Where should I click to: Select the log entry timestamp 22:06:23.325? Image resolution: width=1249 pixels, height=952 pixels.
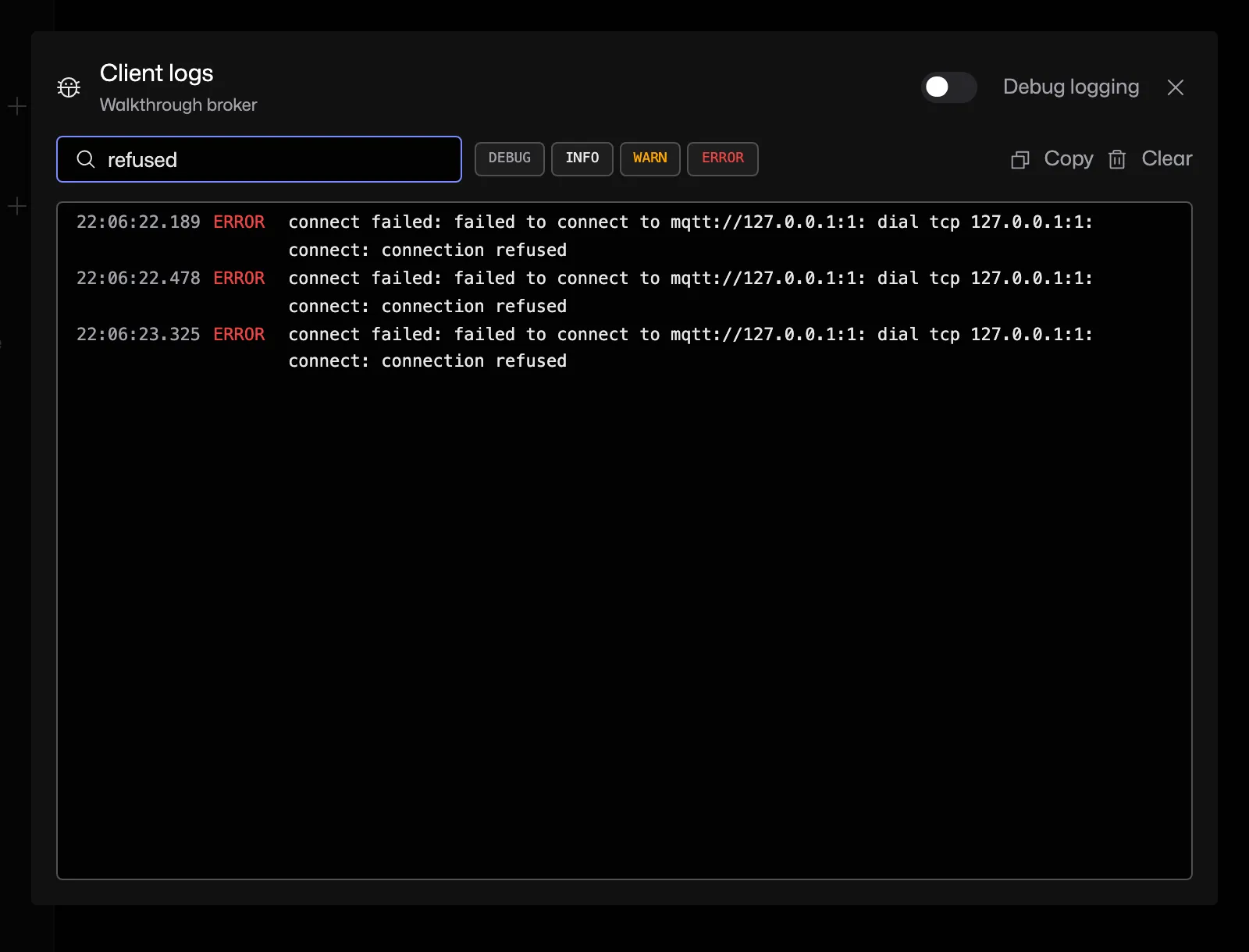pyautogui.click(x=138, y=334)
